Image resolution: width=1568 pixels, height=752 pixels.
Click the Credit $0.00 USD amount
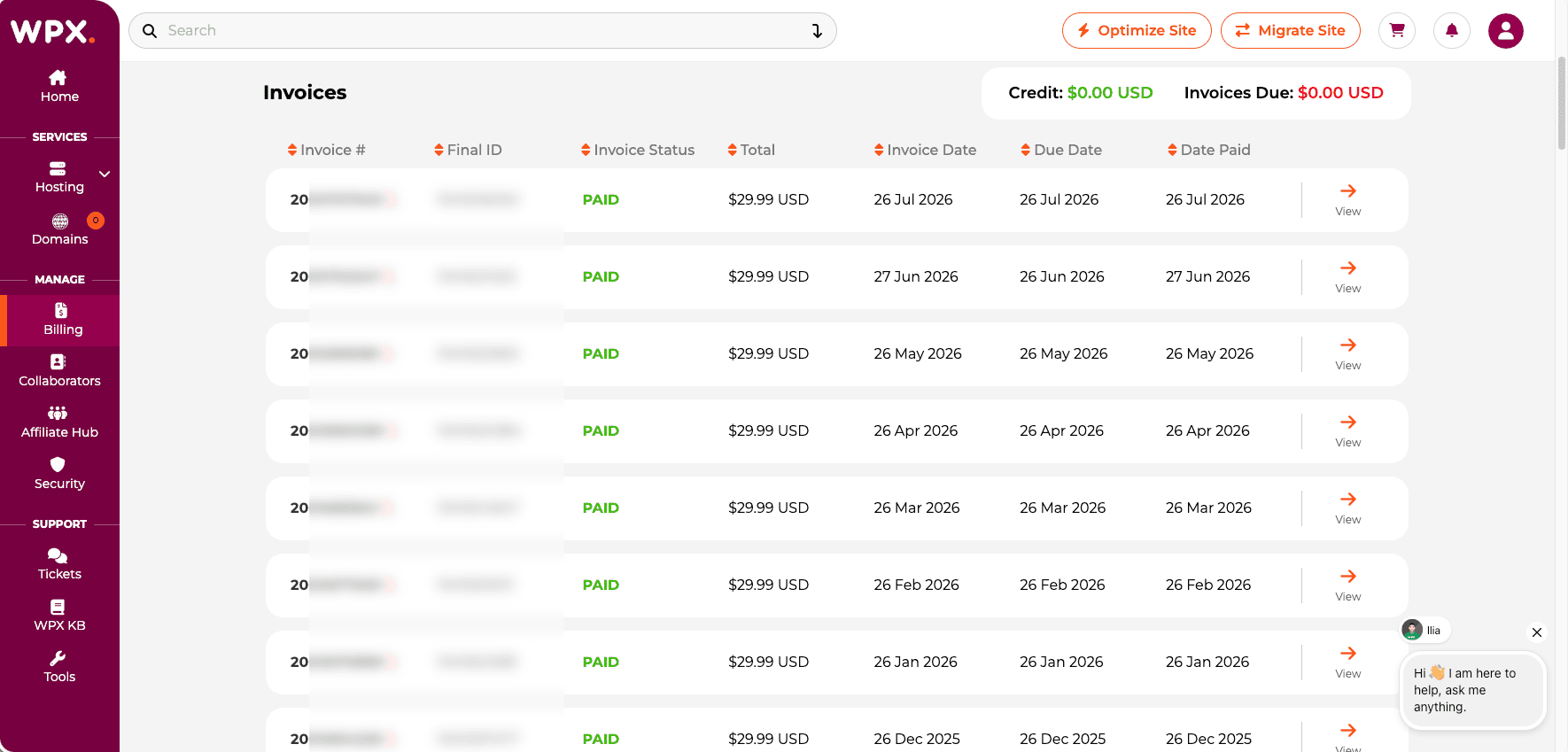[1110, 93]
